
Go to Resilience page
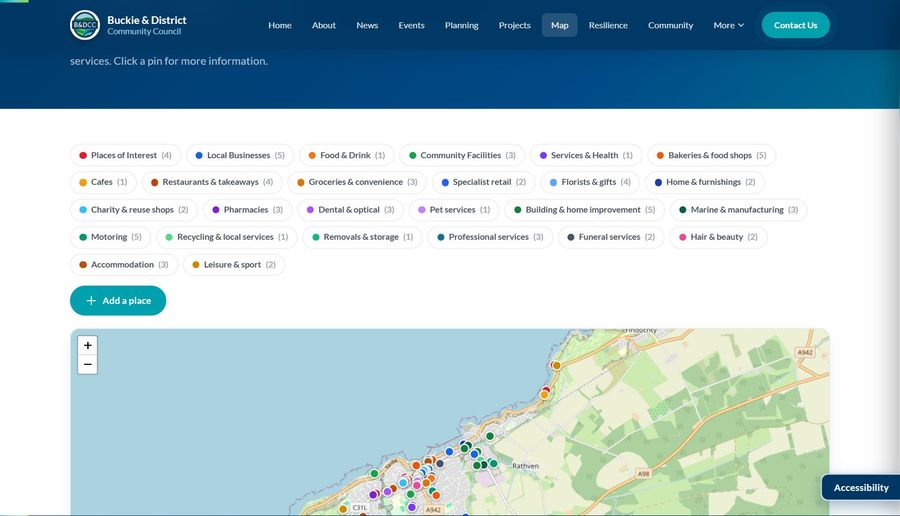click(x=608, y=25)
